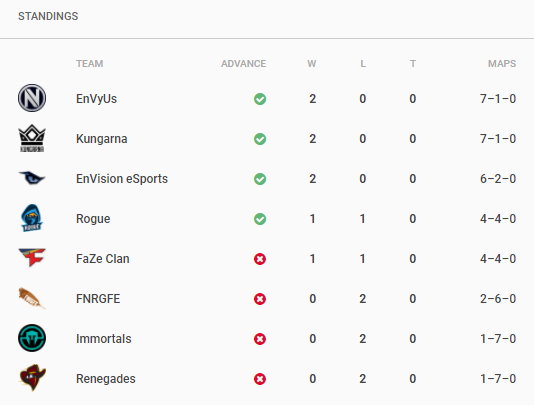Click the STANDINGS section title

48,16
